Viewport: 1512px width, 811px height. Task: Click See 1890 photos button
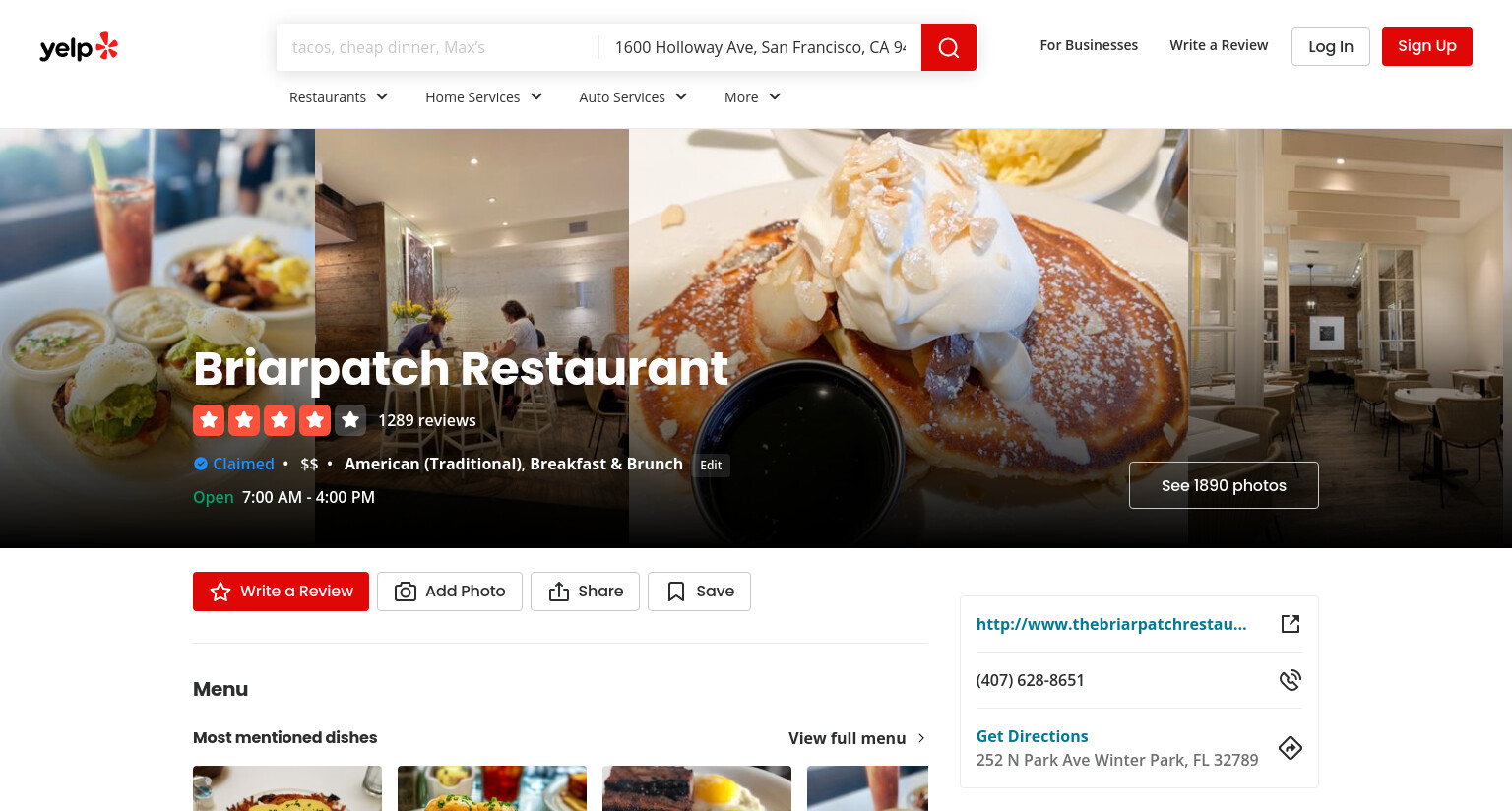pyautogui.click(x=1224, y=485)
